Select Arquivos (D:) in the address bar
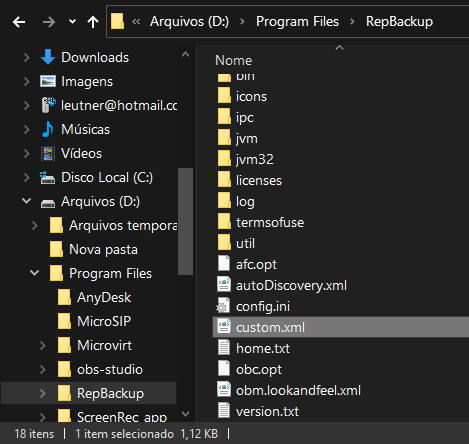This screenshot has height=444, width=469. pos(189,22)
